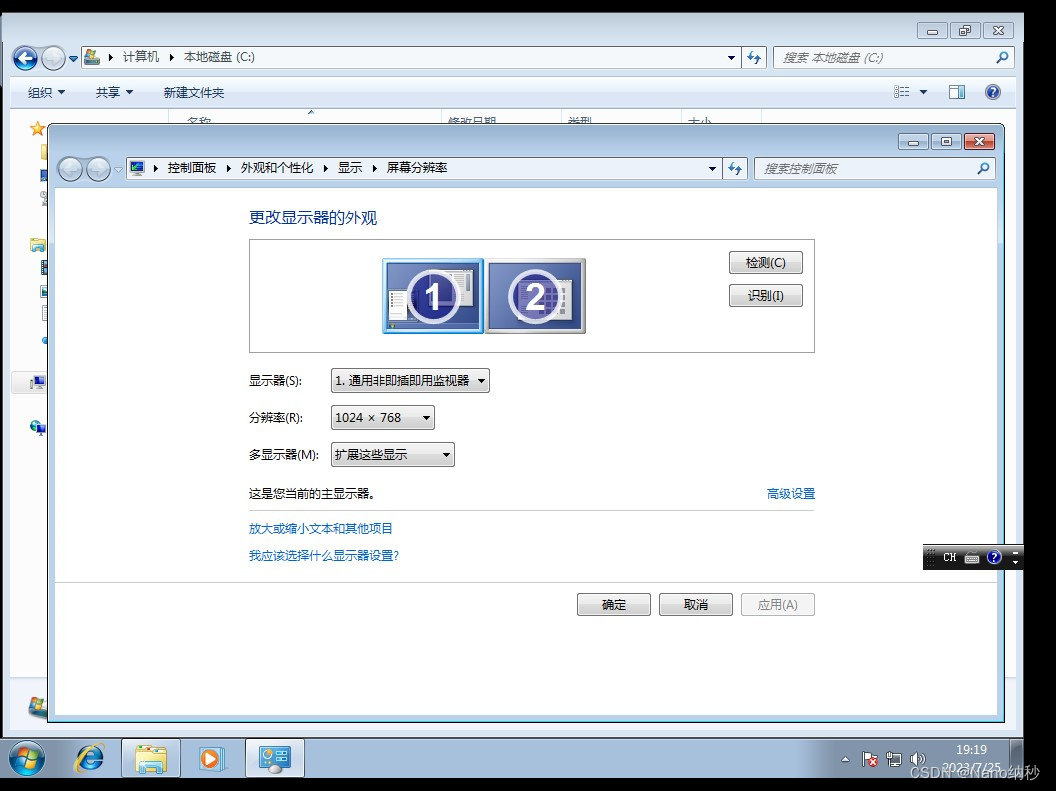Open the 显示器(S) display dropdown
The image size is (1056, 791).
[x=410, y=380]
